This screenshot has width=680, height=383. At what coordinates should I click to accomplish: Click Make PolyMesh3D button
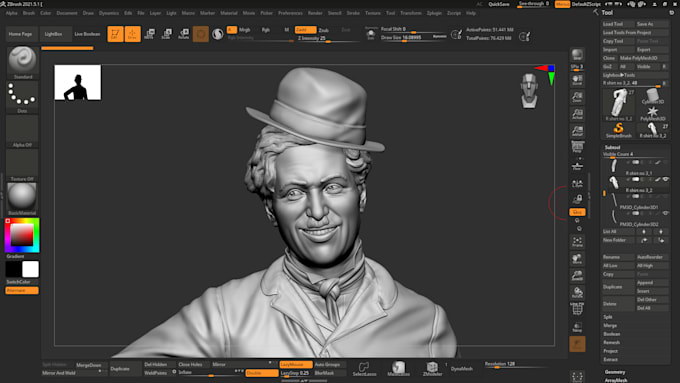coord(644,58)
